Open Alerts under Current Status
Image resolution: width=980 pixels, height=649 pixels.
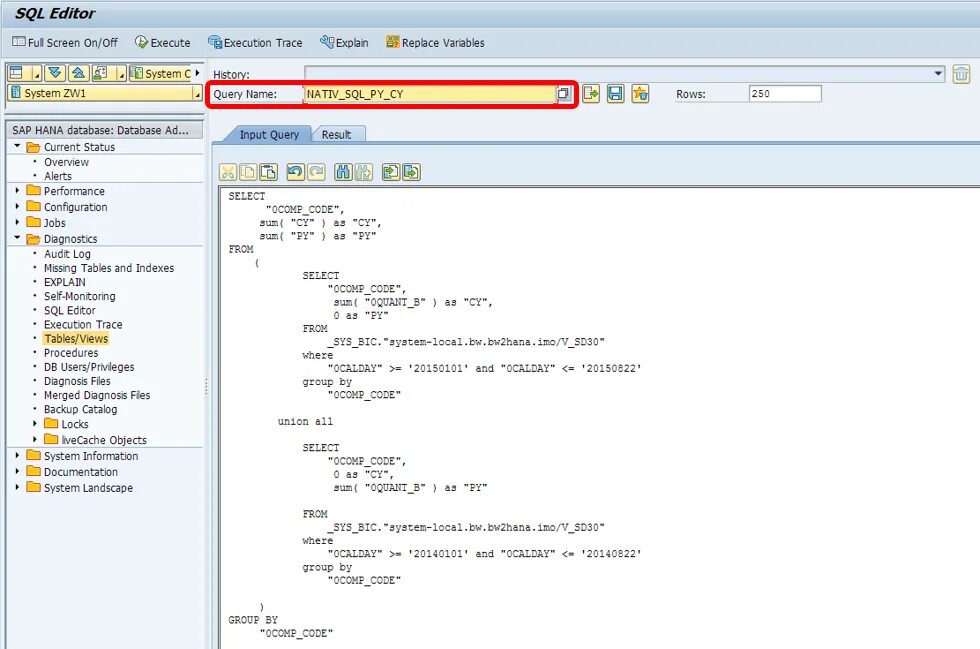coord(58,176)
